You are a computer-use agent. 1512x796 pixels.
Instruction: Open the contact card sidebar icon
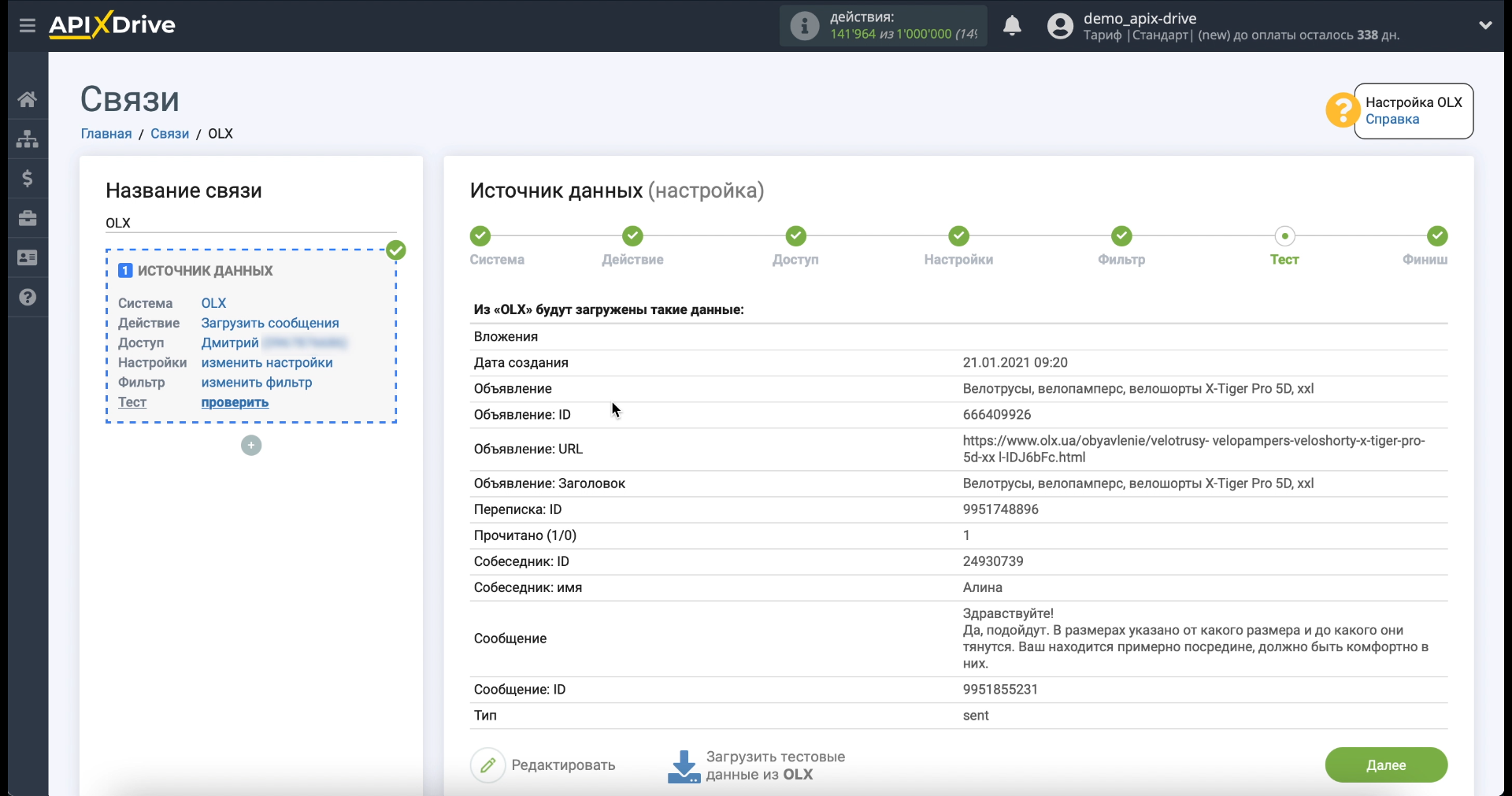coord(28,257)
